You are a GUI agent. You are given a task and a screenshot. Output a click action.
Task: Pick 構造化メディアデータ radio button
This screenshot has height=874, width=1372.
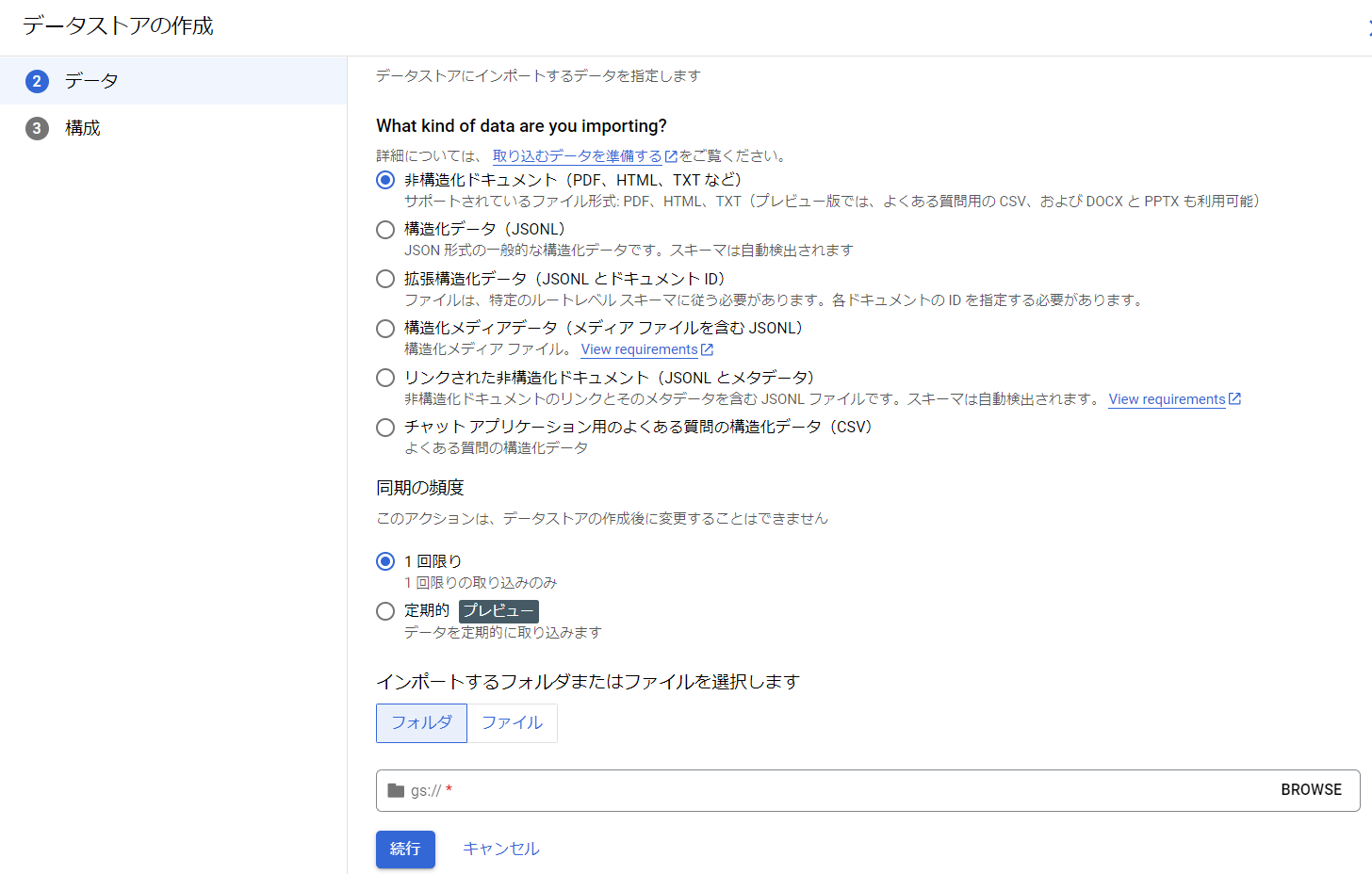(385, 328)
